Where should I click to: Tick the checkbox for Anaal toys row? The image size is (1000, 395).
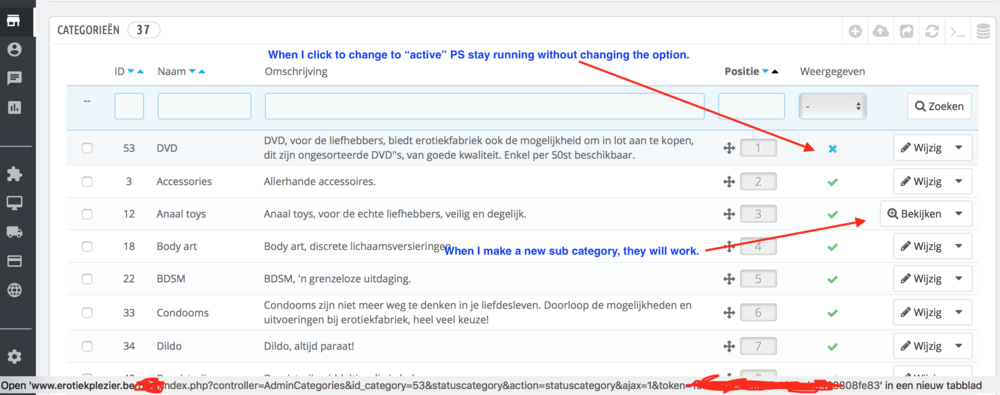(x=87, y=214)
